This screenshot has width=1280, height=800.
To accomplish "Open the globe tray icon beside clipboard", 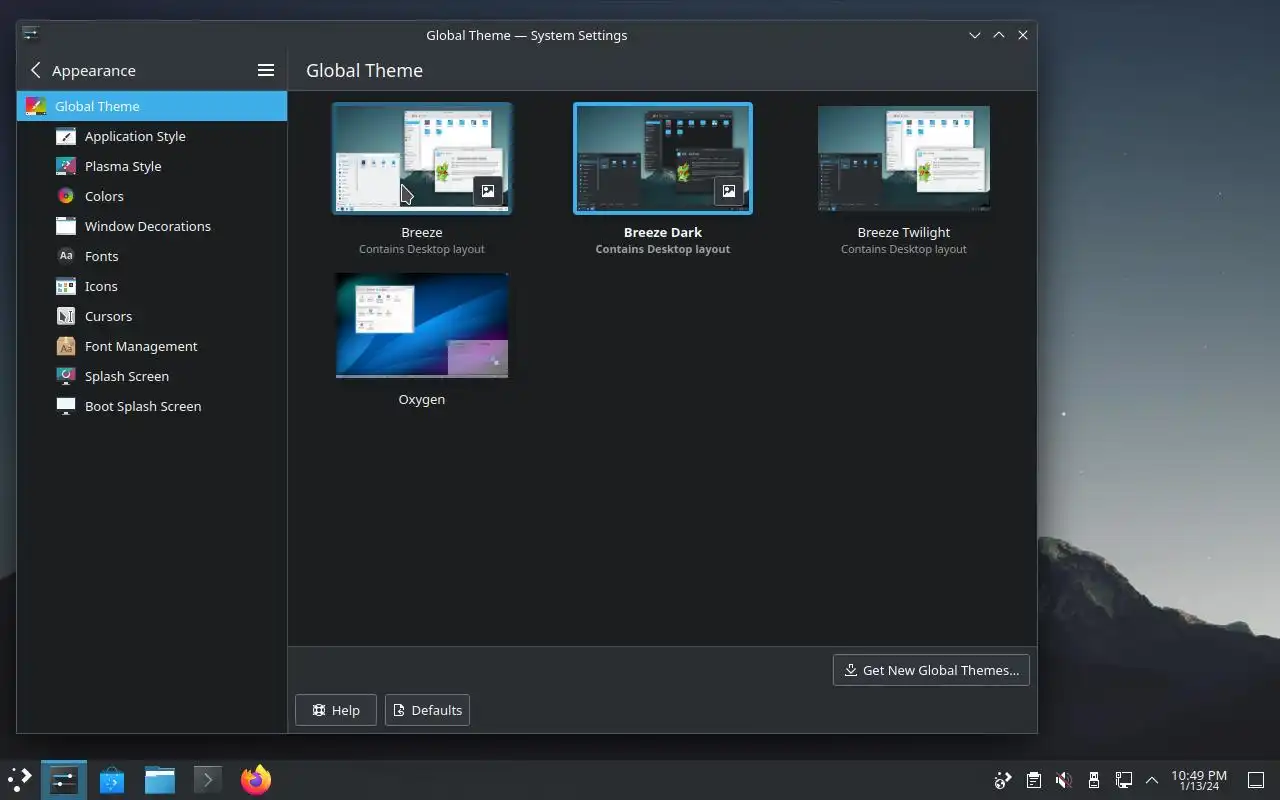I will coord(1003,780).
